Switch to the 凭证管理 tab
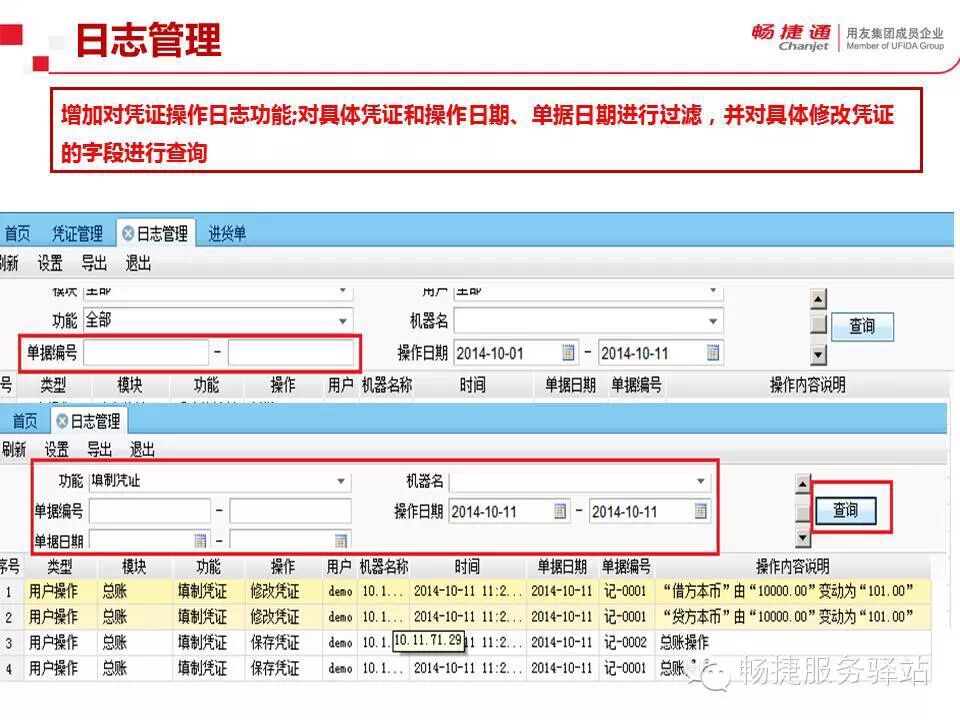The image size is (960, 720). [x=77, y=233]
